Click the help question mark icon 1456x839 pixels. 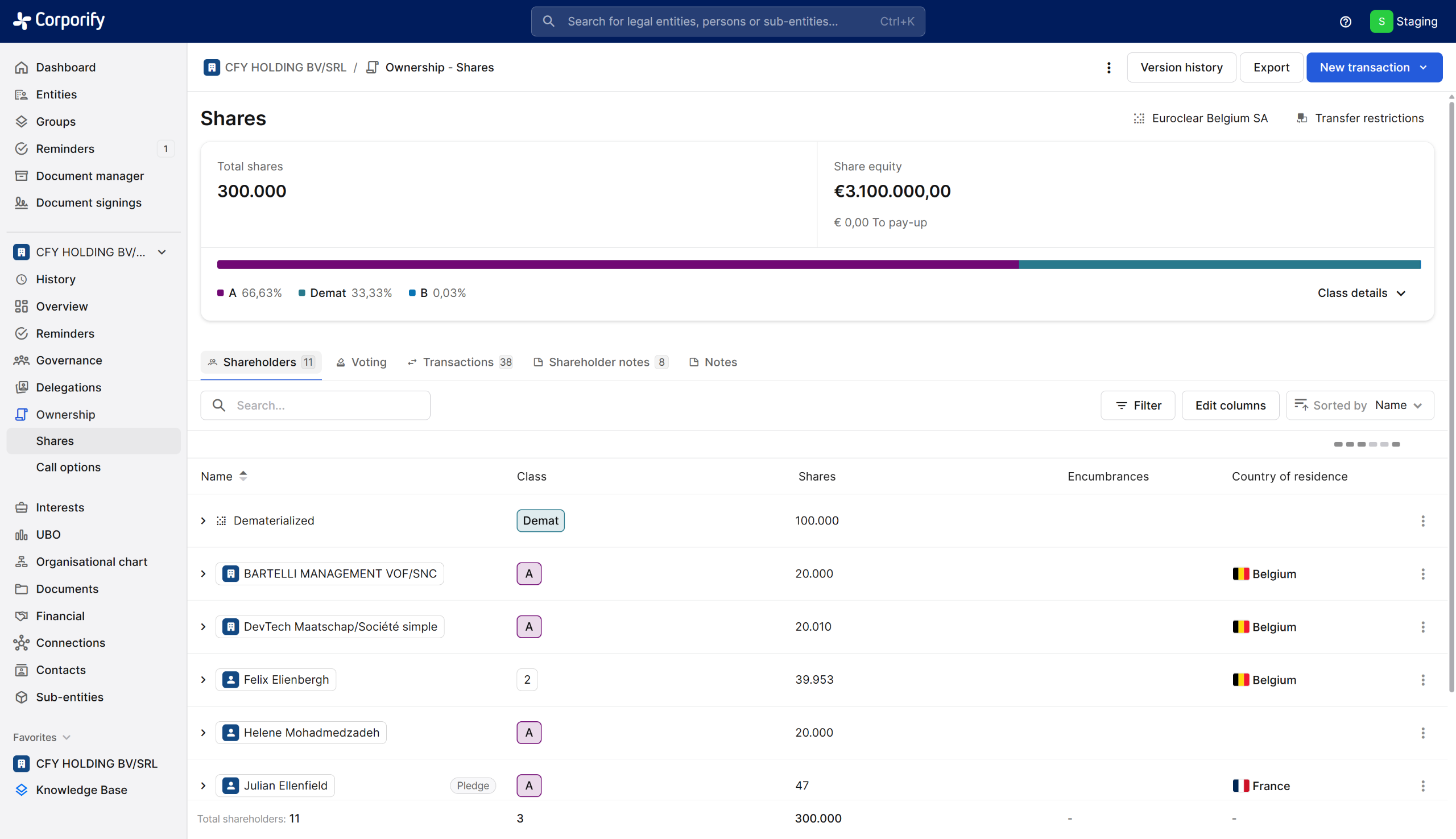coord(1345,21)
